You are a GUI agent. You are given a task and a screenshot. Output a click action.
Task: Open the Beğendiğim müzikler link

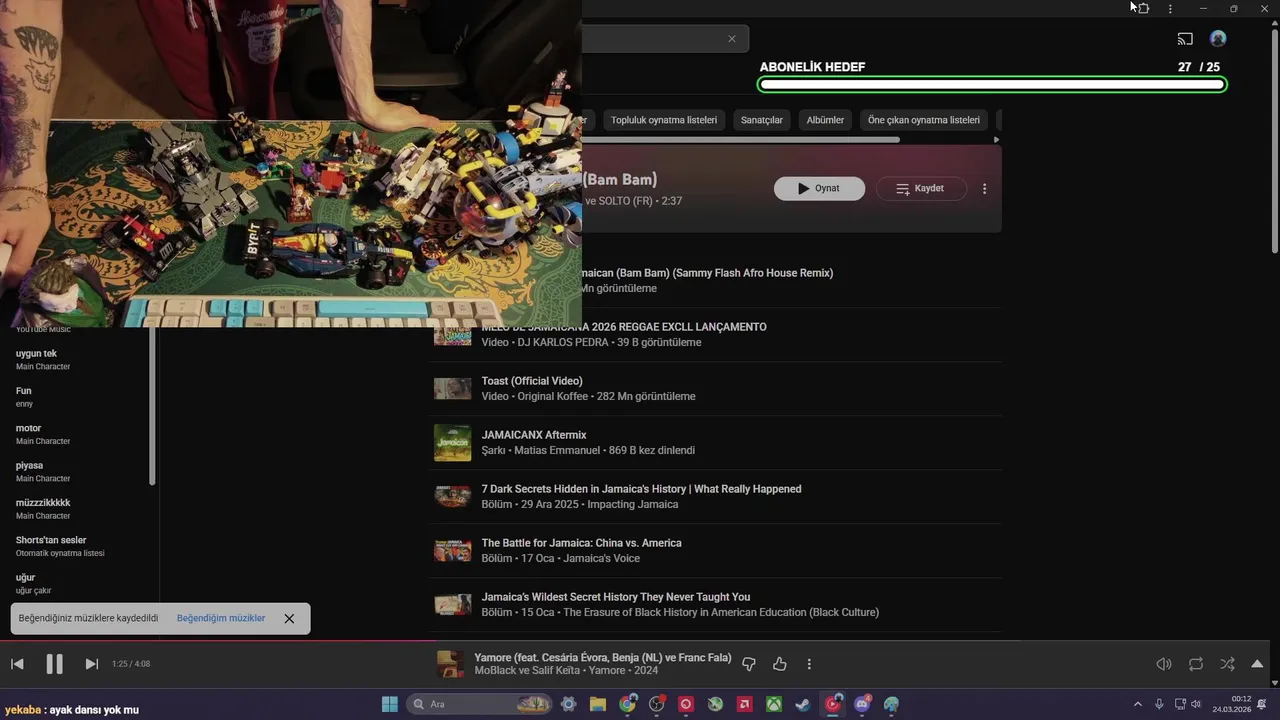[x=221, y=618]
